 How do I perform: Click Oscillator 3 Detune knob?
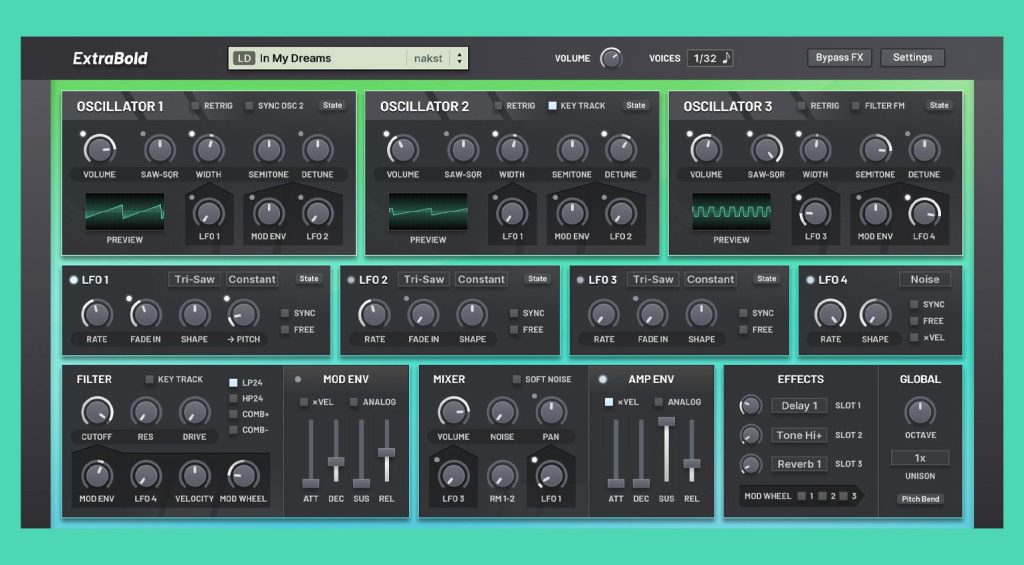(923, 150)
